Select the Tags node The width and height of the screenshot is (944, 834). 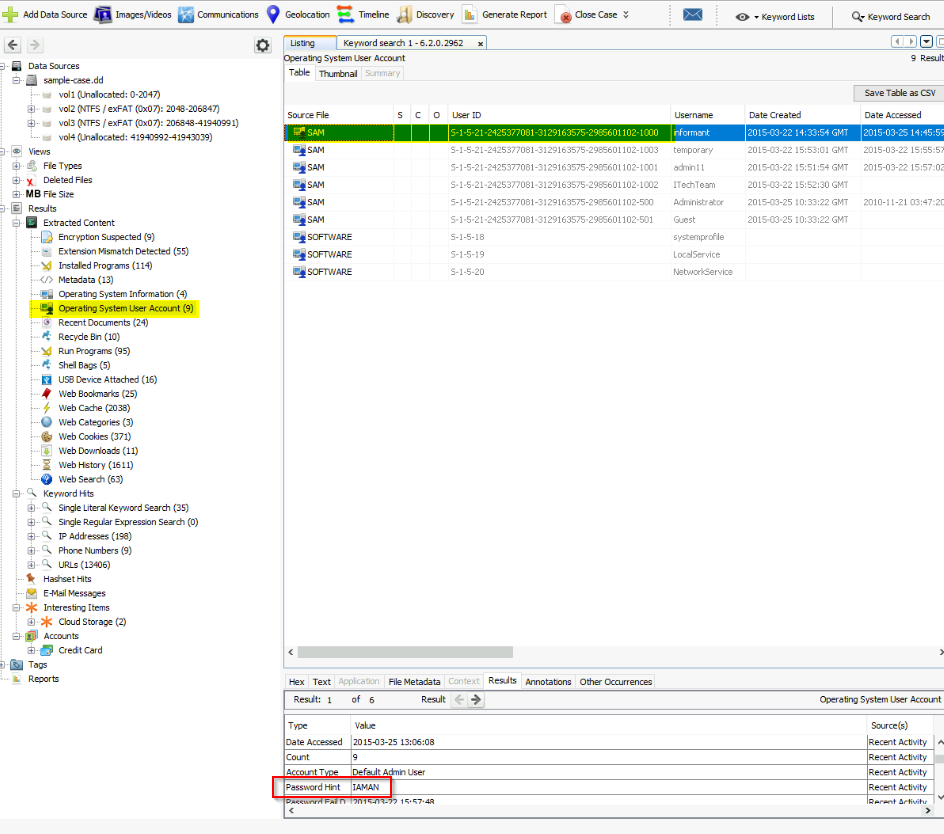(30, 665)
